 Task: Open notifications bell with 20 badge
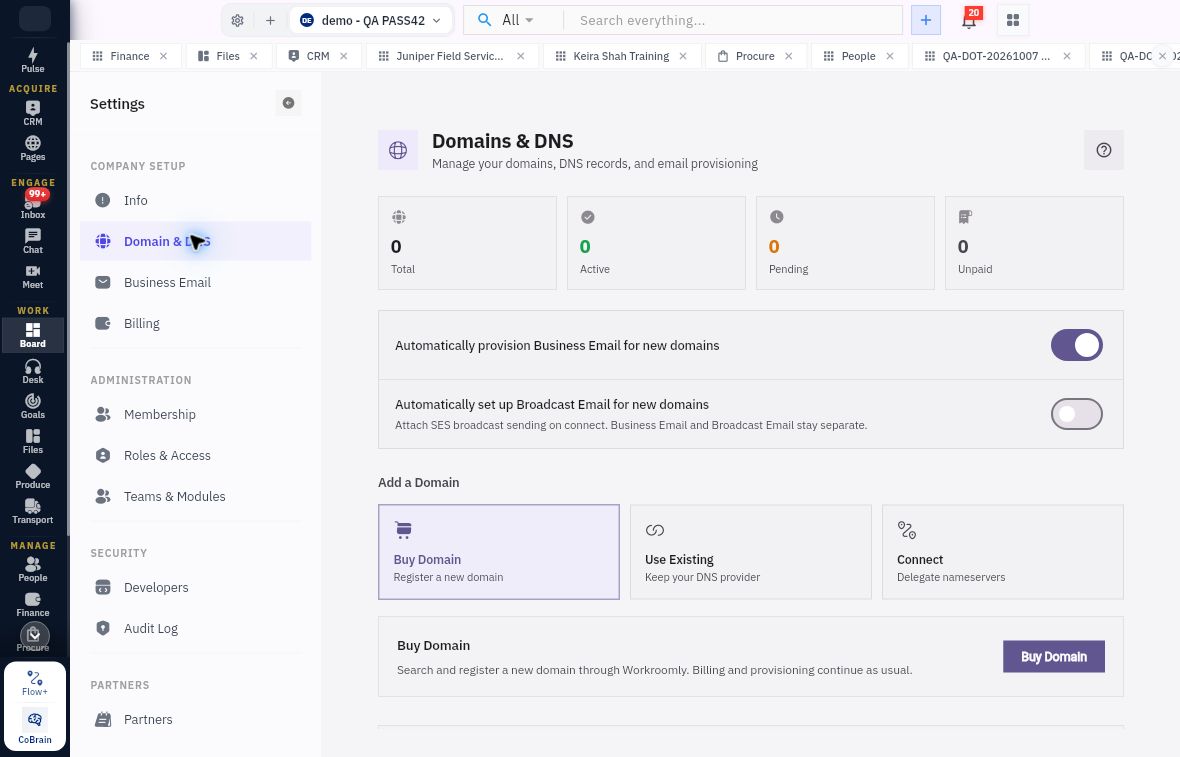969,20
